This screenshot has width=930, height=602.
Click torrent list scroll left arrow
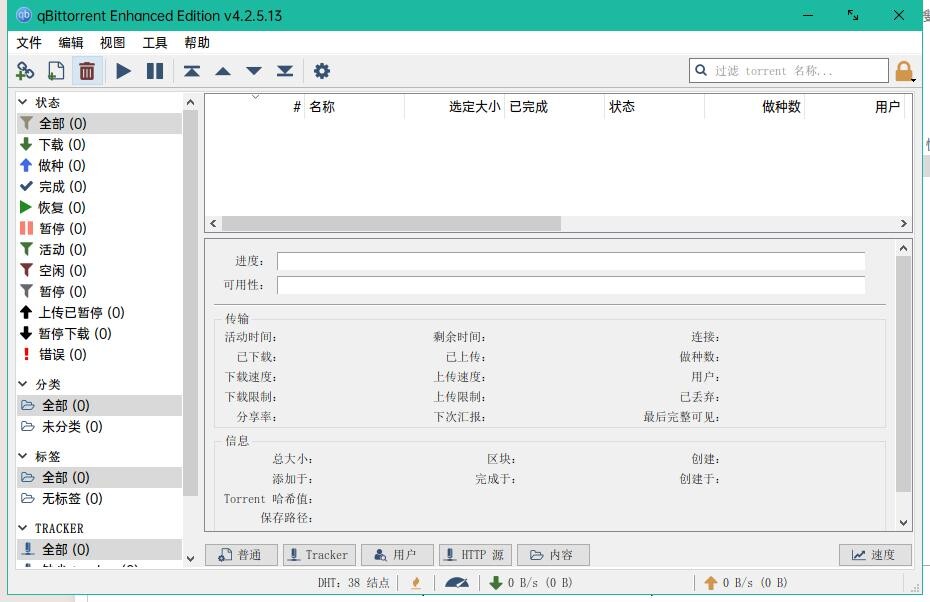pos(214,224)
